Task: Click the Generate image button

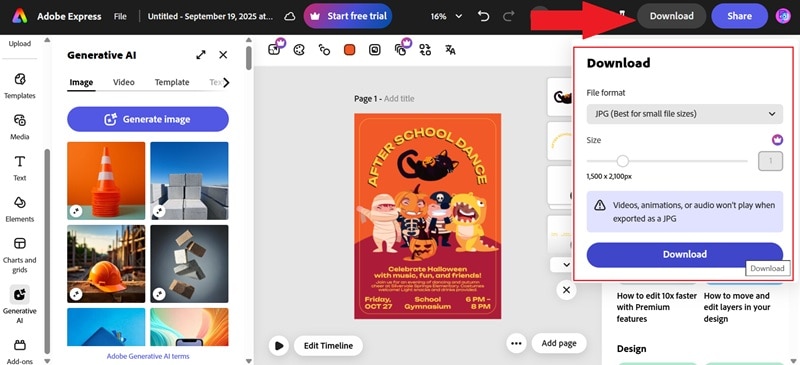Action: click(x=148, y=119)
